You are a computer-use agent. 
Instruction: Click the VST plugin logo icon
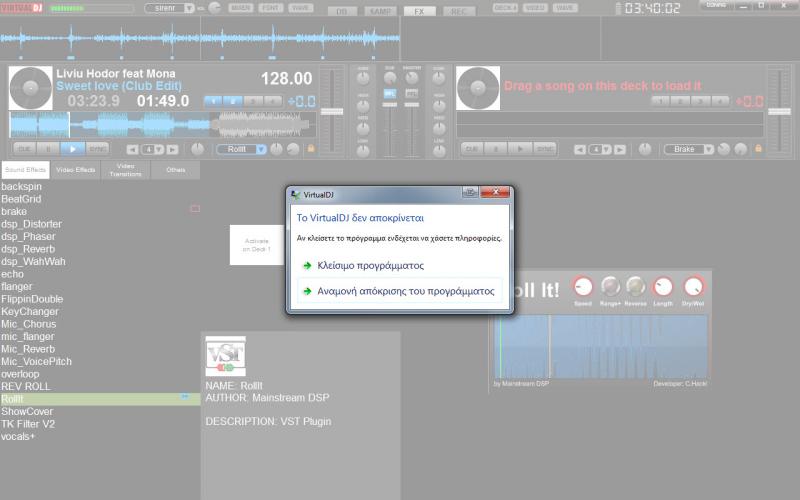pos(226,356)
